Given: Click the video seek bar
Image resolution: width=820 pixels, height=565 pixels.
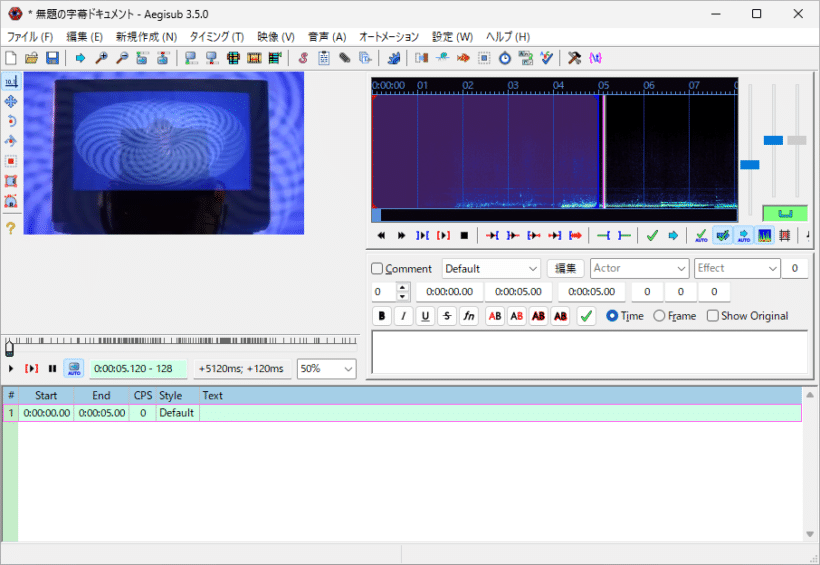Looking at the screenshot, I should click(x=181, y=346).
